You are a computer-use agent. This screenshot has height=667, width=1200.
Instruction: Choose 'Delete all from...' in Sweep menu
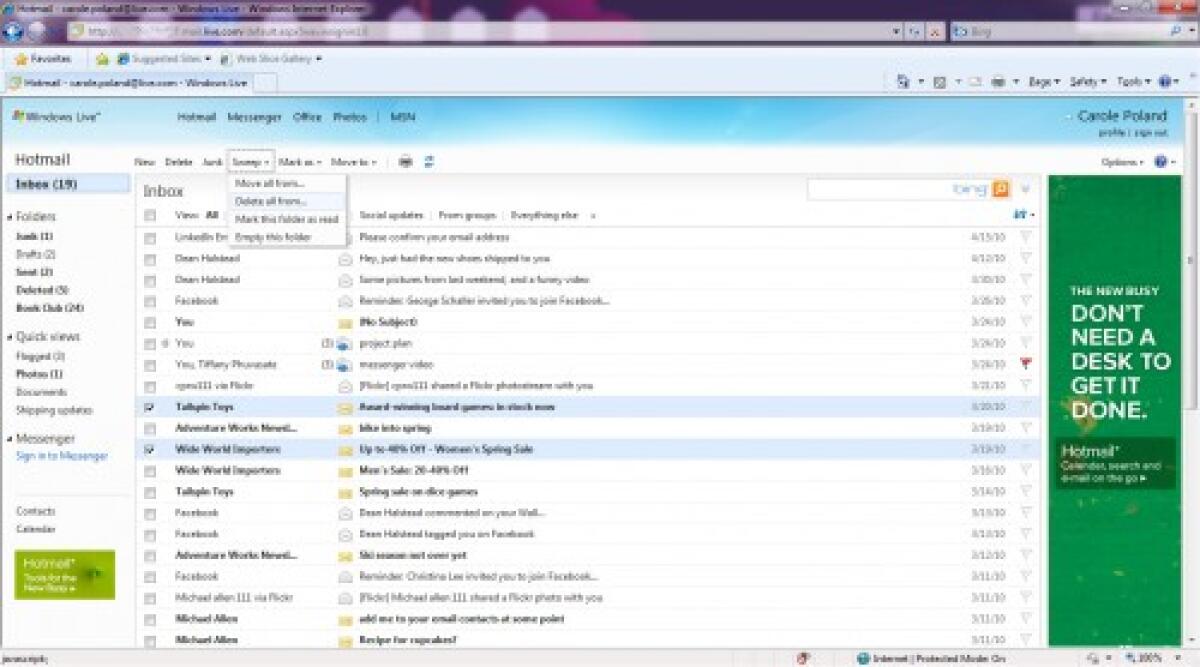pos(288,202)
